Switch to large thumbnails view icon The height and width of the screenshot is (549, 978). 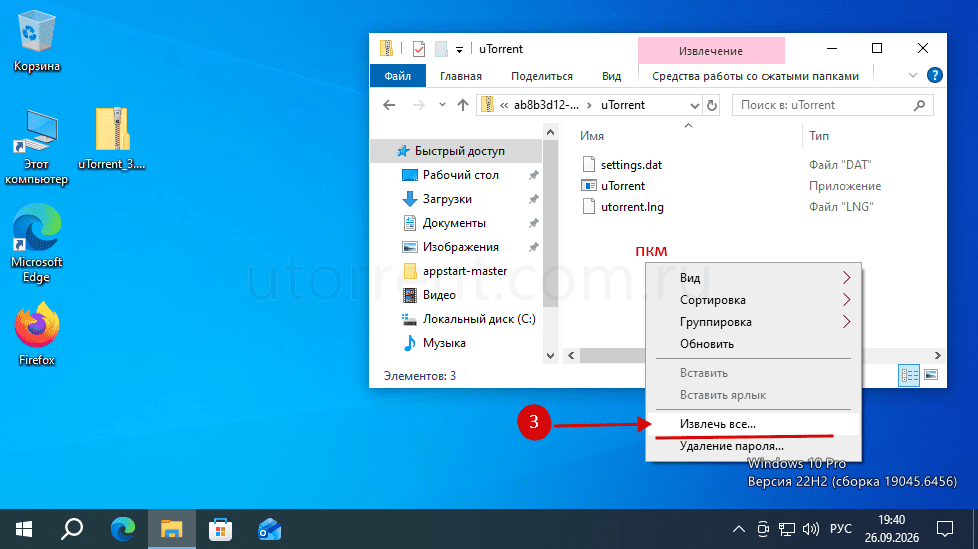click(931, 375)
